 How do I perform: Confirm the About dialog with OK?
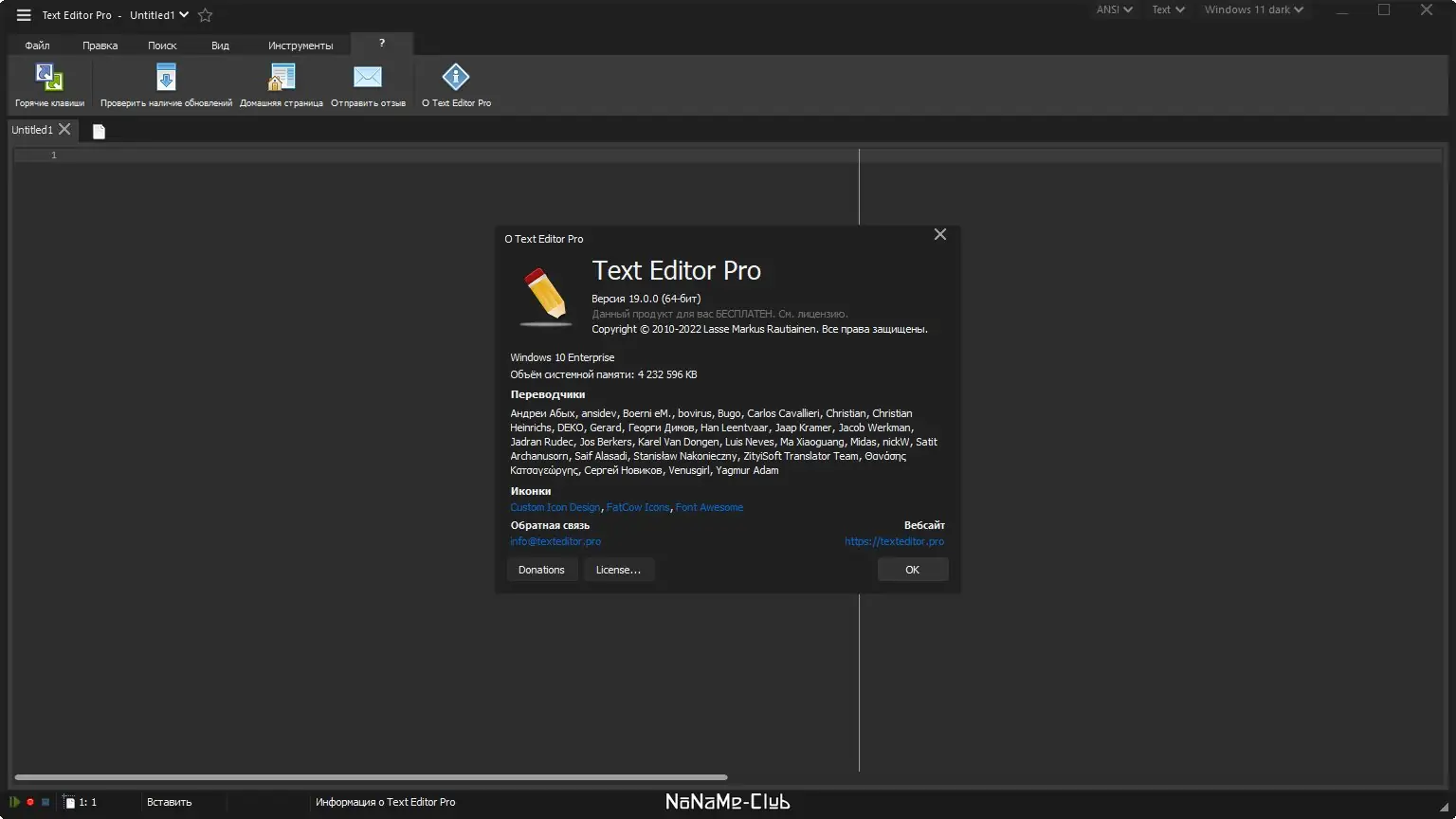point(912,570)
